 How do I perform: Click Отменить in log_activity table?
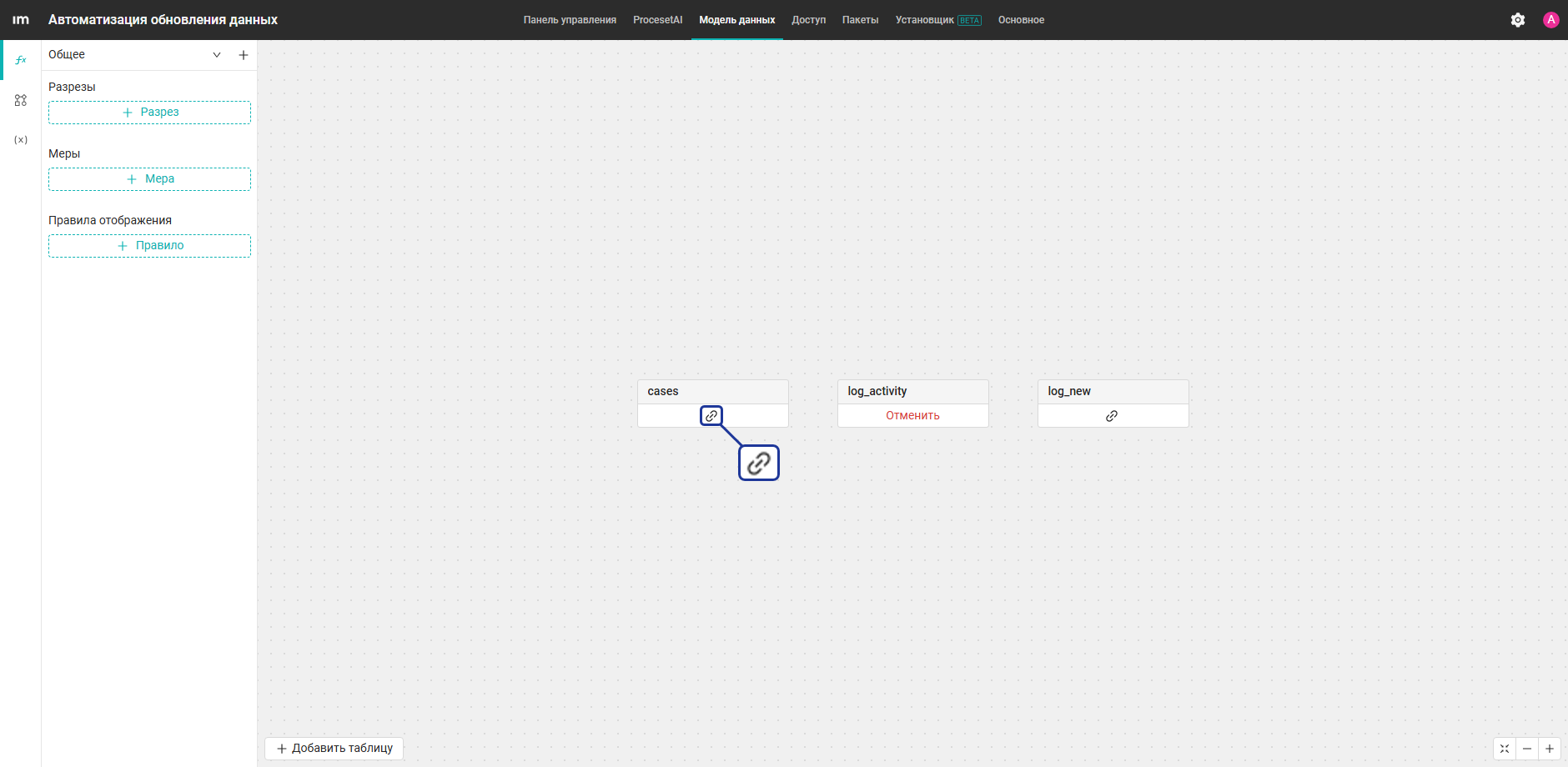[912, 415]
